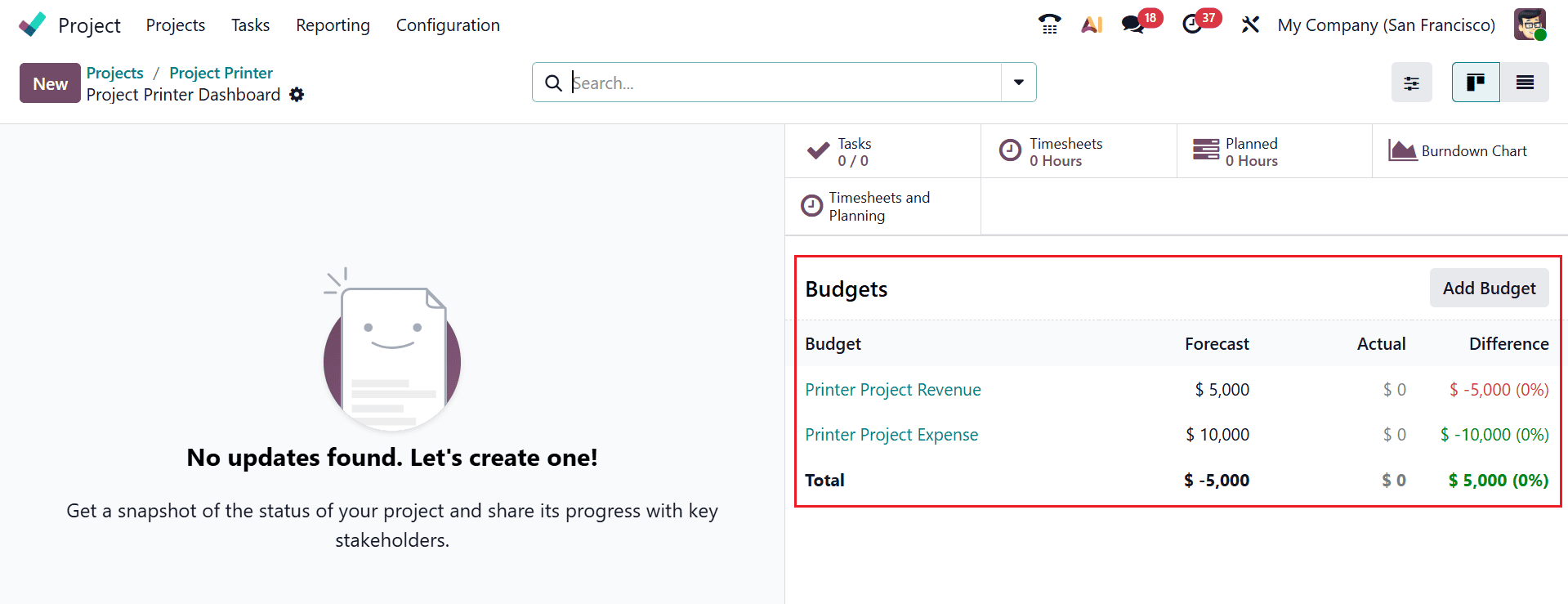1568x604 pixels.
Task: Open the Tasks menu
Action: [250, 25]
